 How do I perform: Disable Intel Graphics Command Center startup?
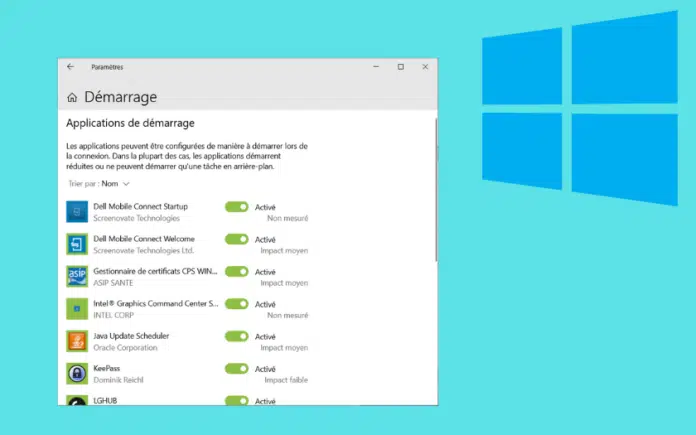pos(237,304)
